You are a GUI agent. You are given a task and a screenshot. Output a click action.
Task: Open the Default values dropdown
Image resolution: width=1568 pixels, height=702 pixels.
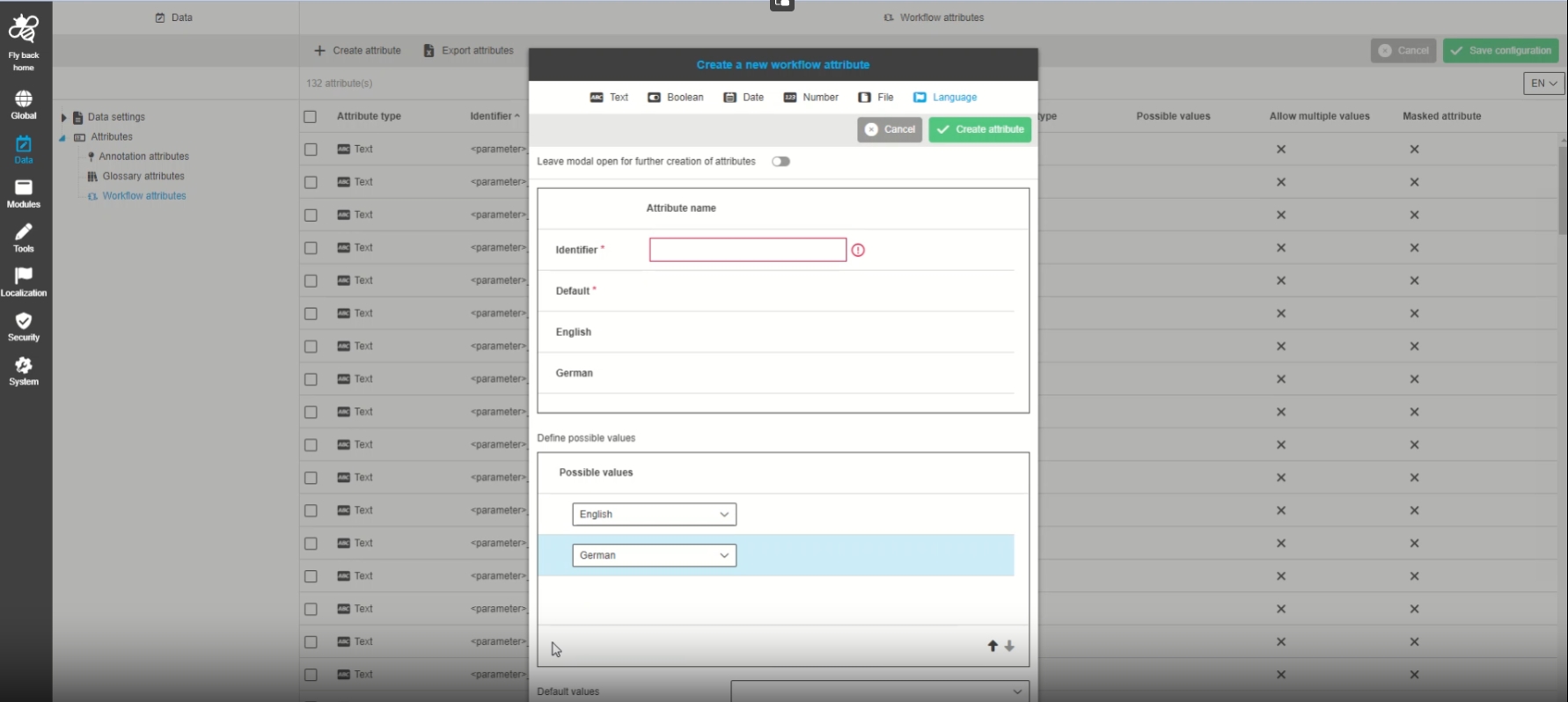[x=880, y=691]
